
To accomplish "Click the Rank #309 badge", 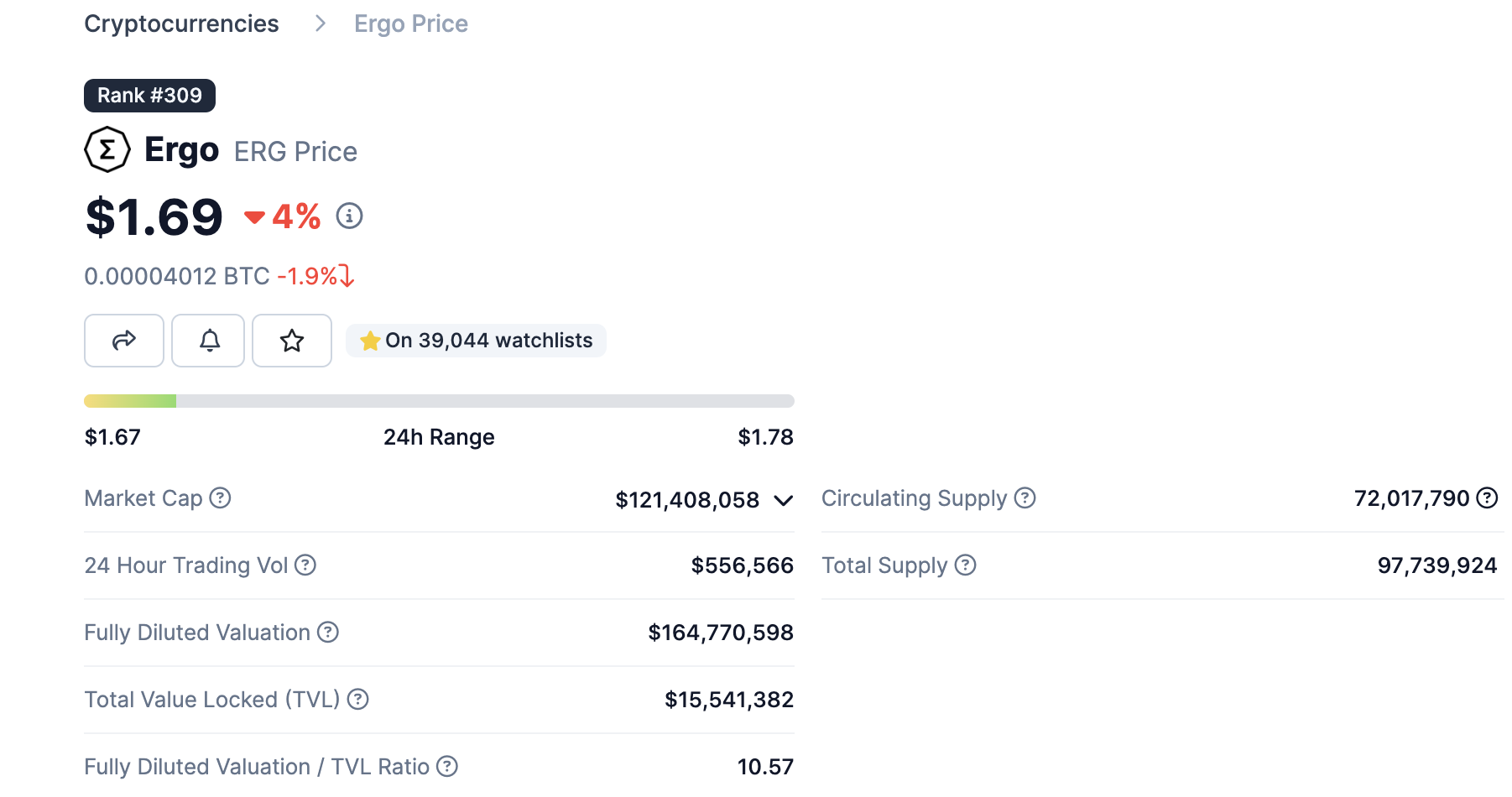I will 149,96.
